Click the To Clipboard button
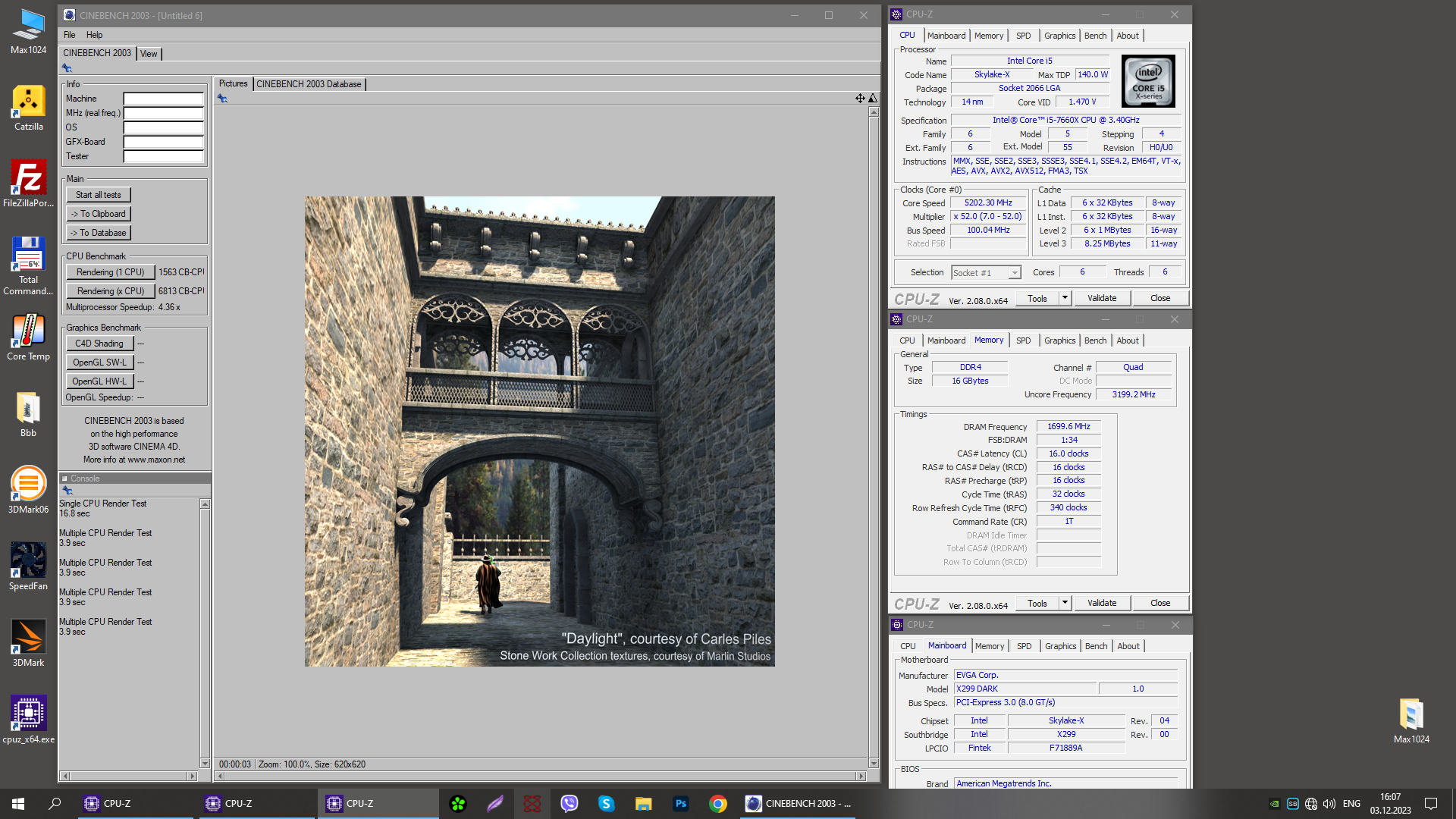The width and height of the screenshot is (1456, 819). click(99, 214)
